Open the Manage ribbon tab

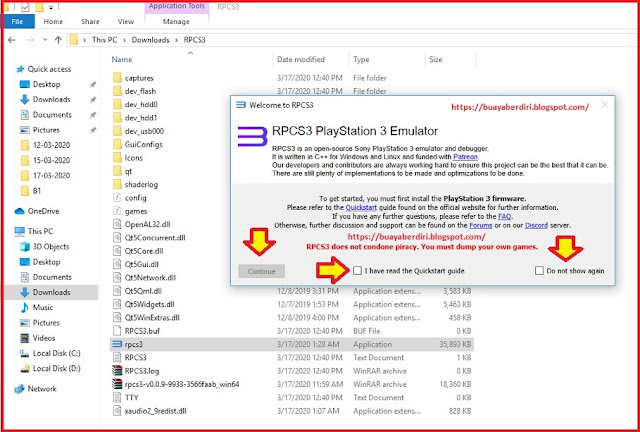176,22
